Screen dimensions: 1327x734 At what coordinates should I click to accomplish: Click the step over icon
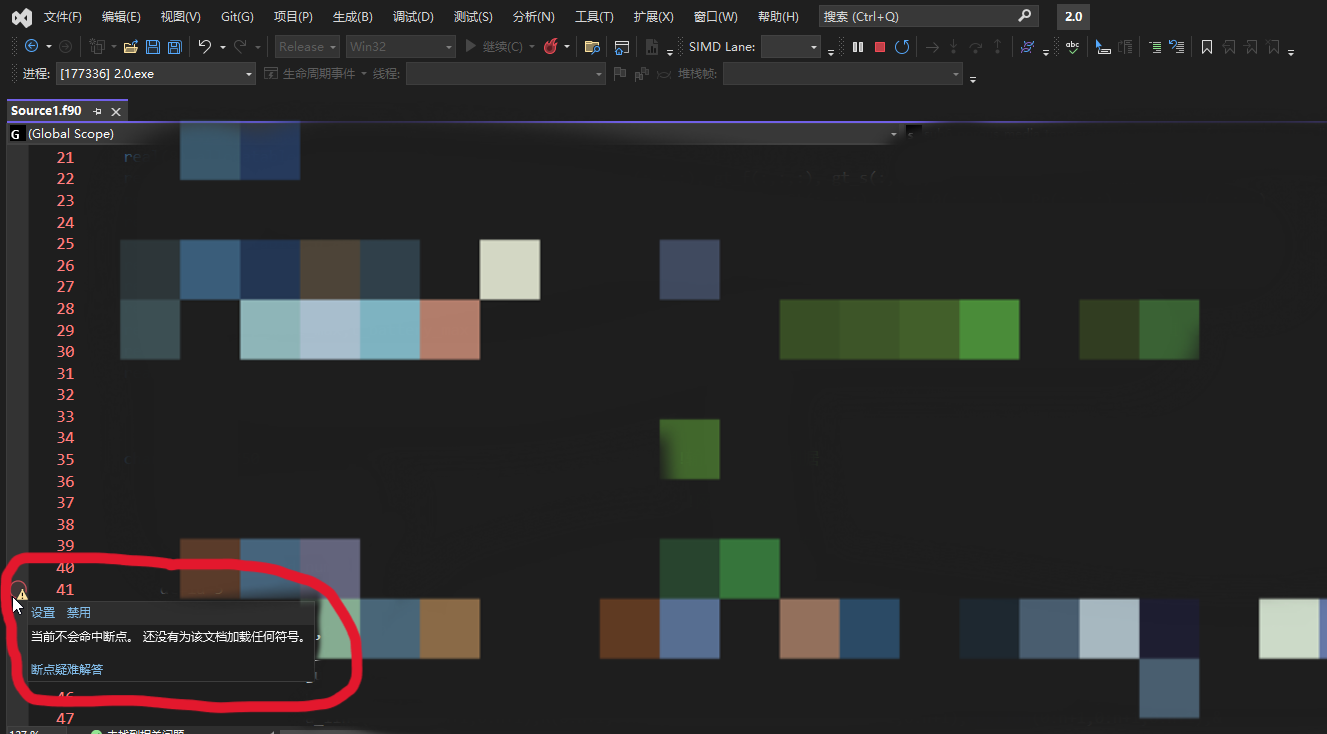pos(975,46)
